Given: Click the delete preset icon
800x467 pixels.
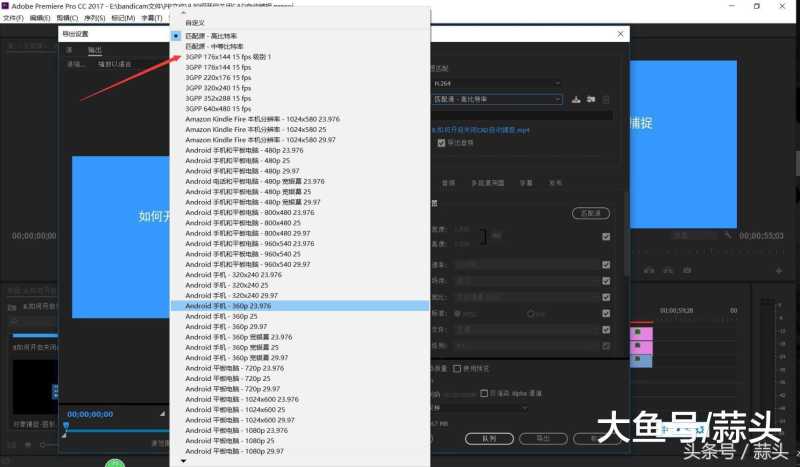Looking at the screenshot, I should (x=606, y=100).
